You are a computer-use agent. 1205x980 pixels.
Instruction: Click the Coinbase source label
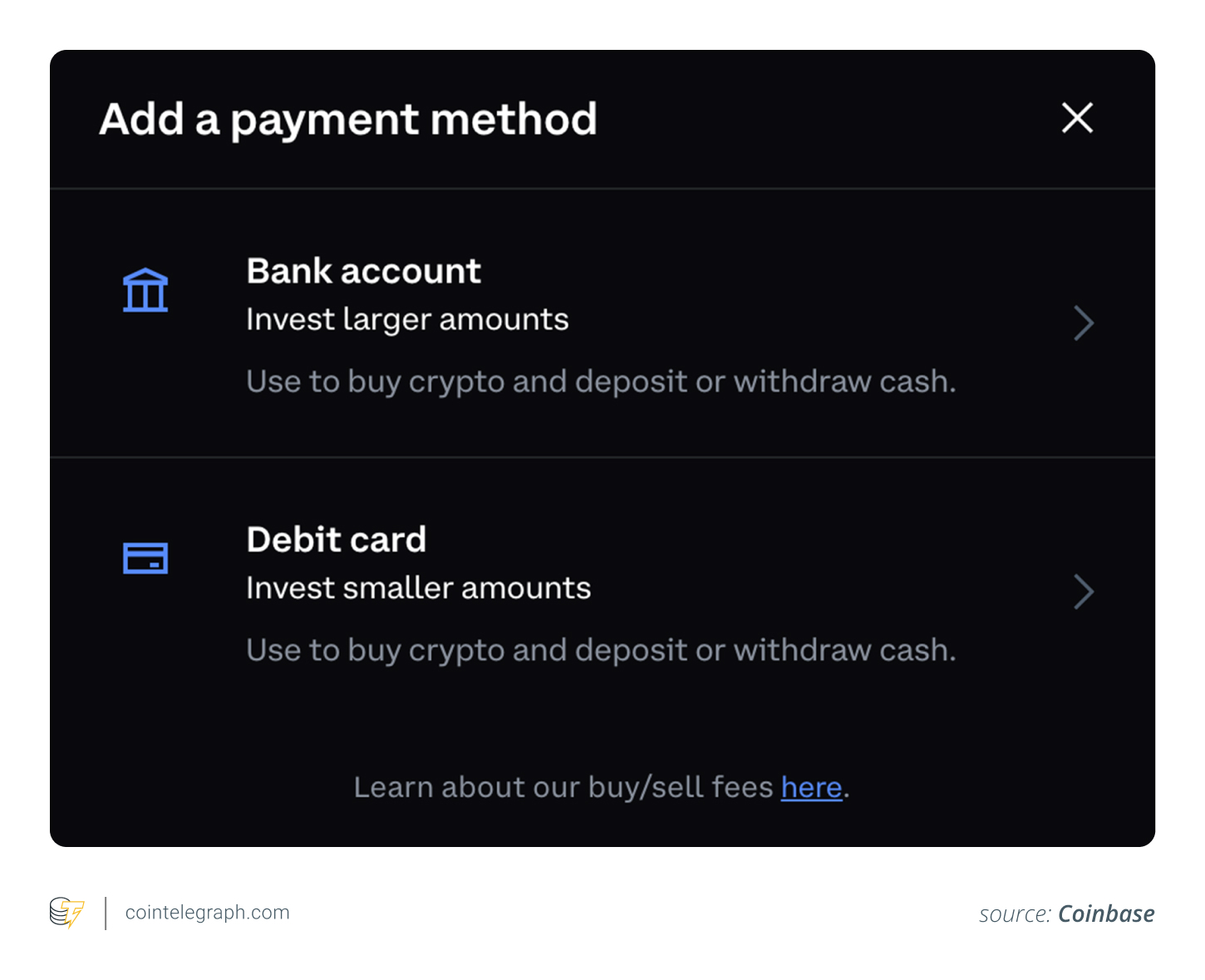click(x=1106, y=914)
